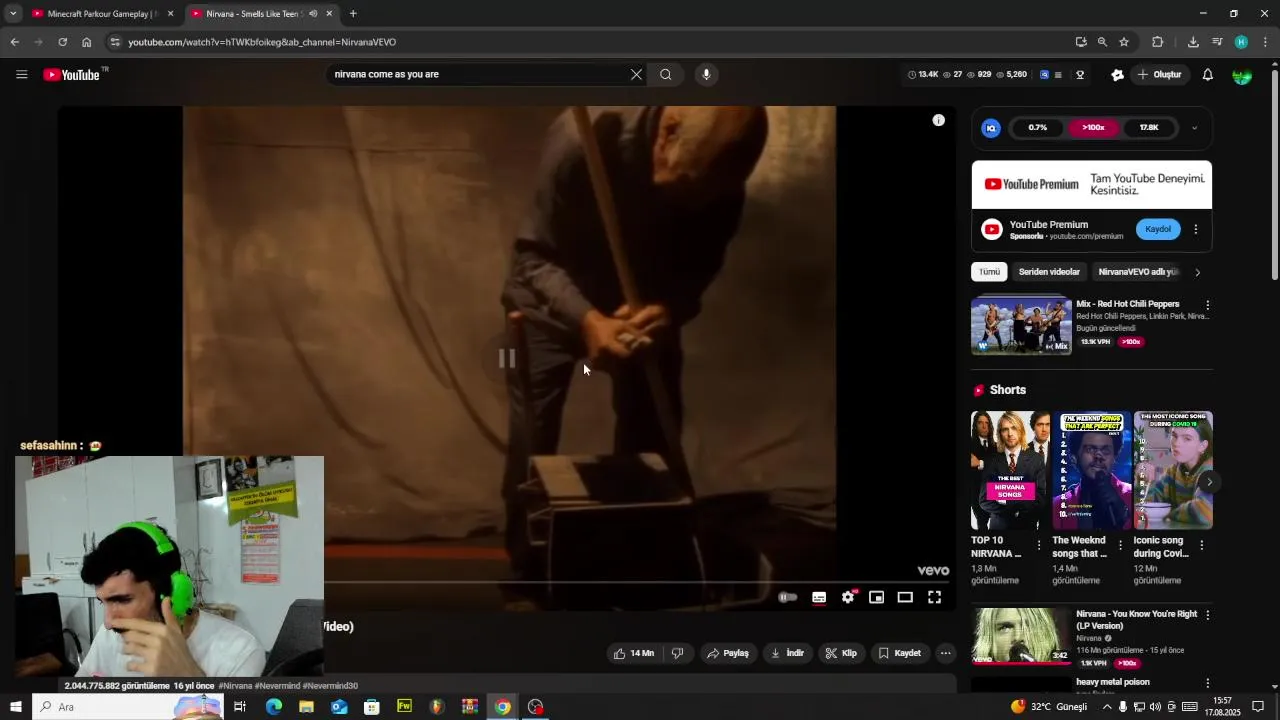Viewport: 1280px width, 720px height.
Task: Open the vidIQ list menu icon
Action: click(x=1057, y=74)
